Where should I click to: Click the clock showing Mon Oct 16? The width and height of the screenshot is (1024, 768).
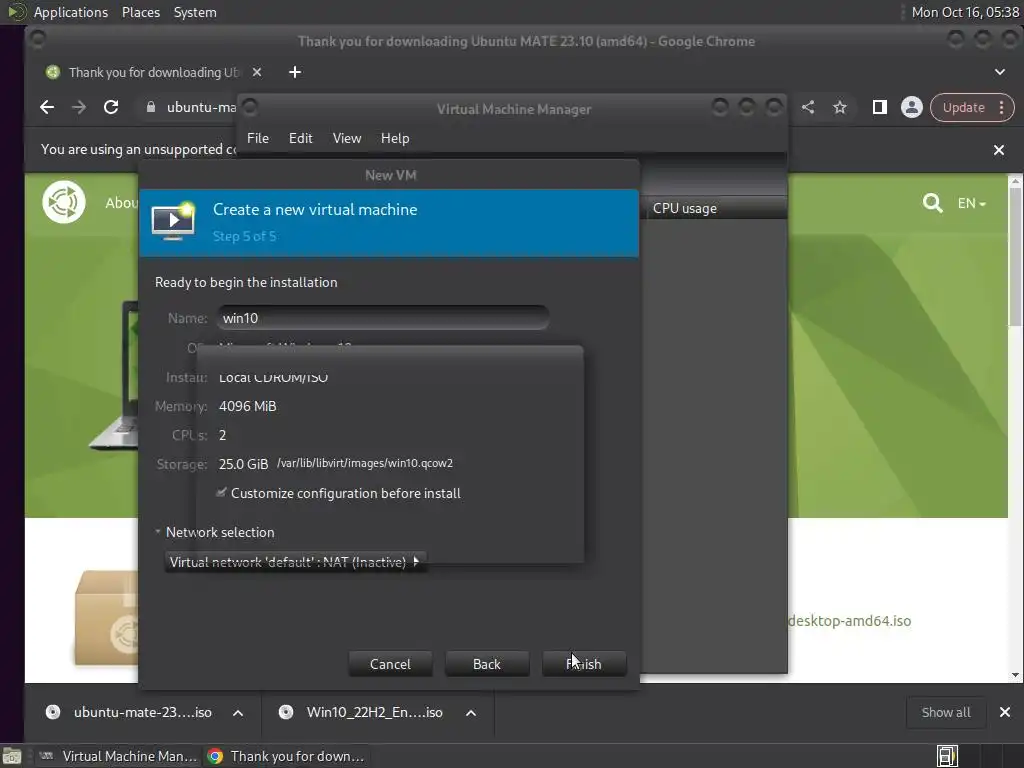click(965, 12)
